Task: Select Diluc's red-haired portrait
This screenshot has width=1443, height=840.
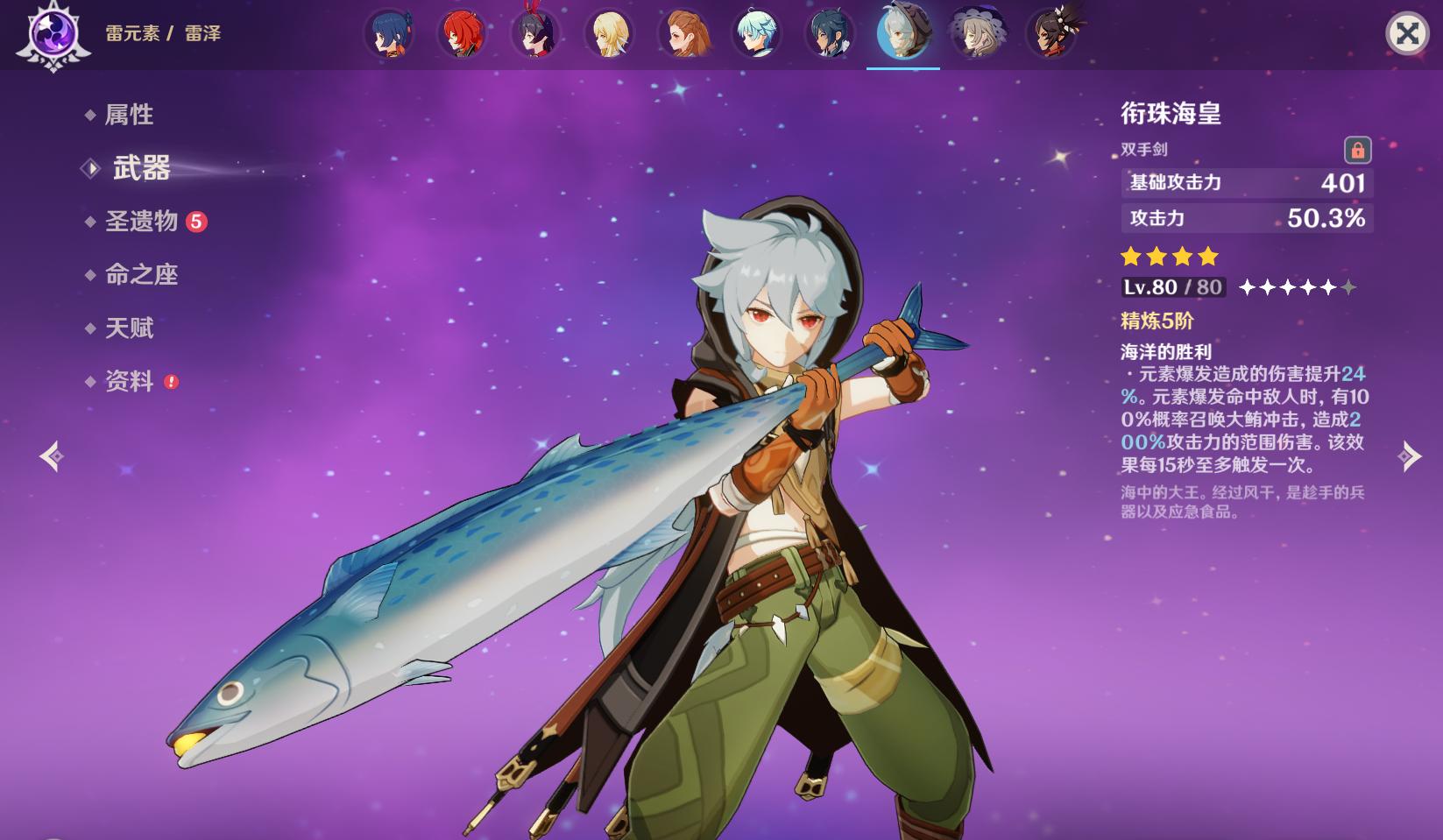Action: pyautogui.click(x=463, y=34)
